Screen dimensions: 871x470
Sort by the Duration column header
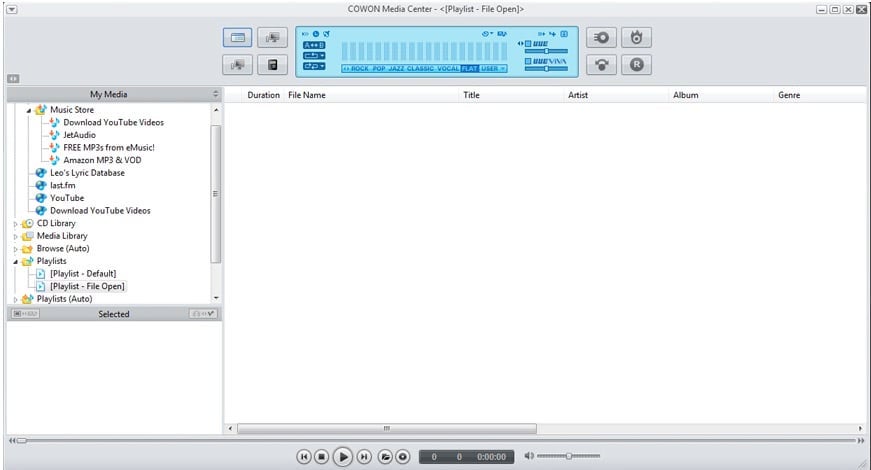[263, 95]
